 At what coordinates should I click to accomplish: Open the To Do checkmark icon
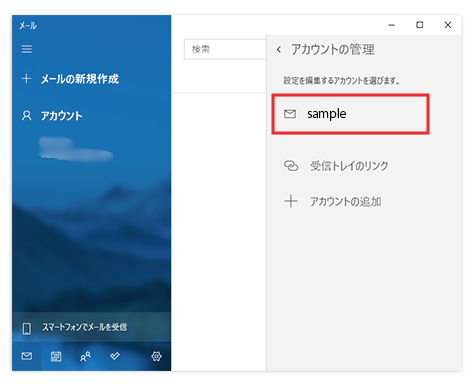tap(115, 356)
